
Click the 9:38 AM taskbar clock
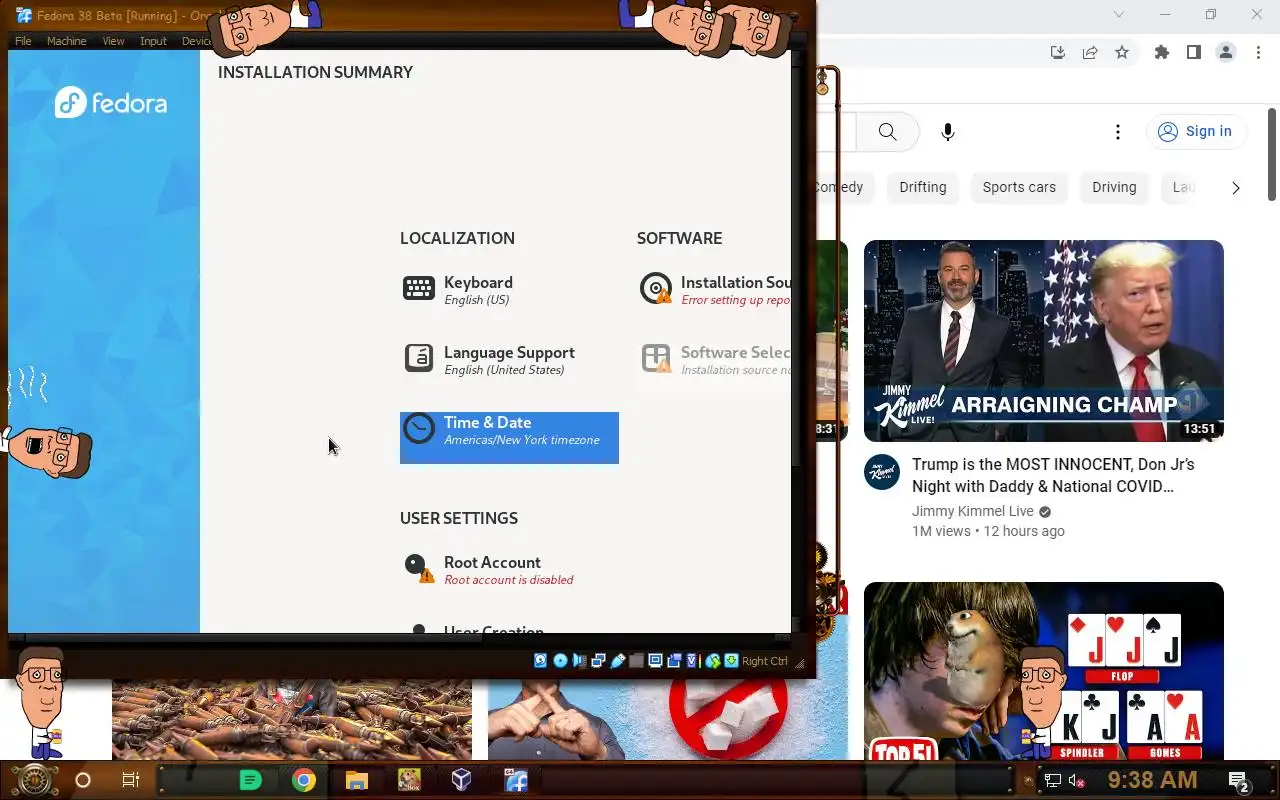pos(1152,780)
